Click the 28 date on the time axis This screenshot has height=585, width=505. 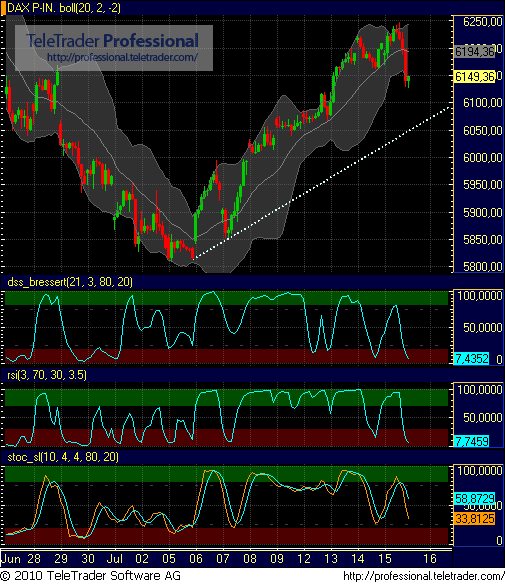(x=34, y=559)
